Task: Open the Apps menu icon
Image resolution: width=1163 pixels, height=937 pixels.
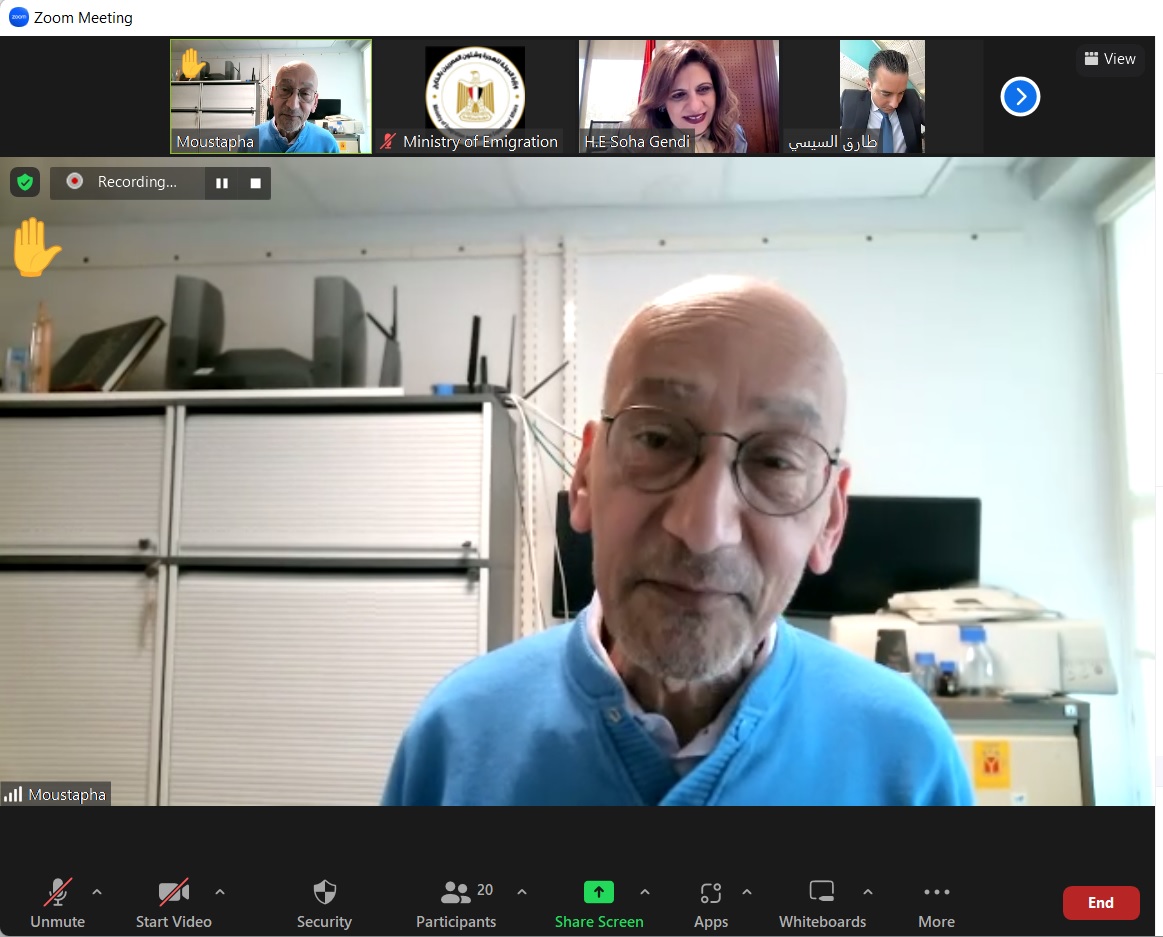Action: (710, 892)
